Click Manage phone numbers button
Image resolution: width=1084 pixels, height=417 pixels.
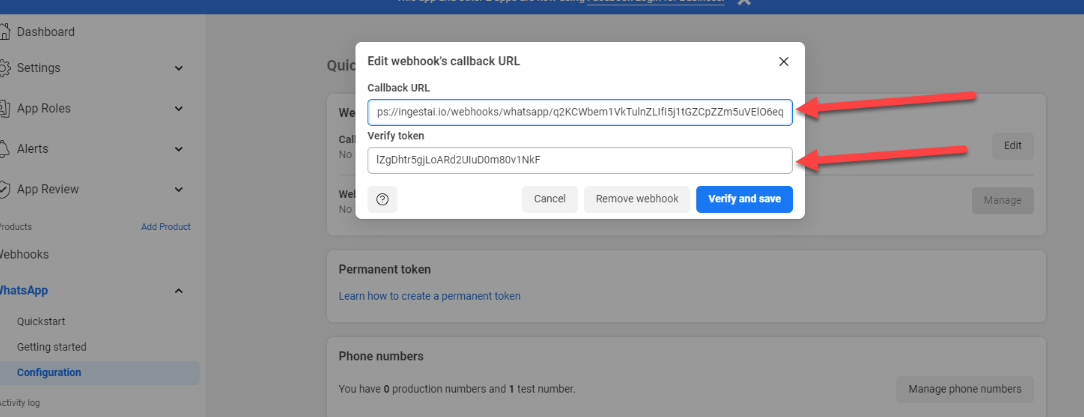pyautogui.click(x=965, y=389)
